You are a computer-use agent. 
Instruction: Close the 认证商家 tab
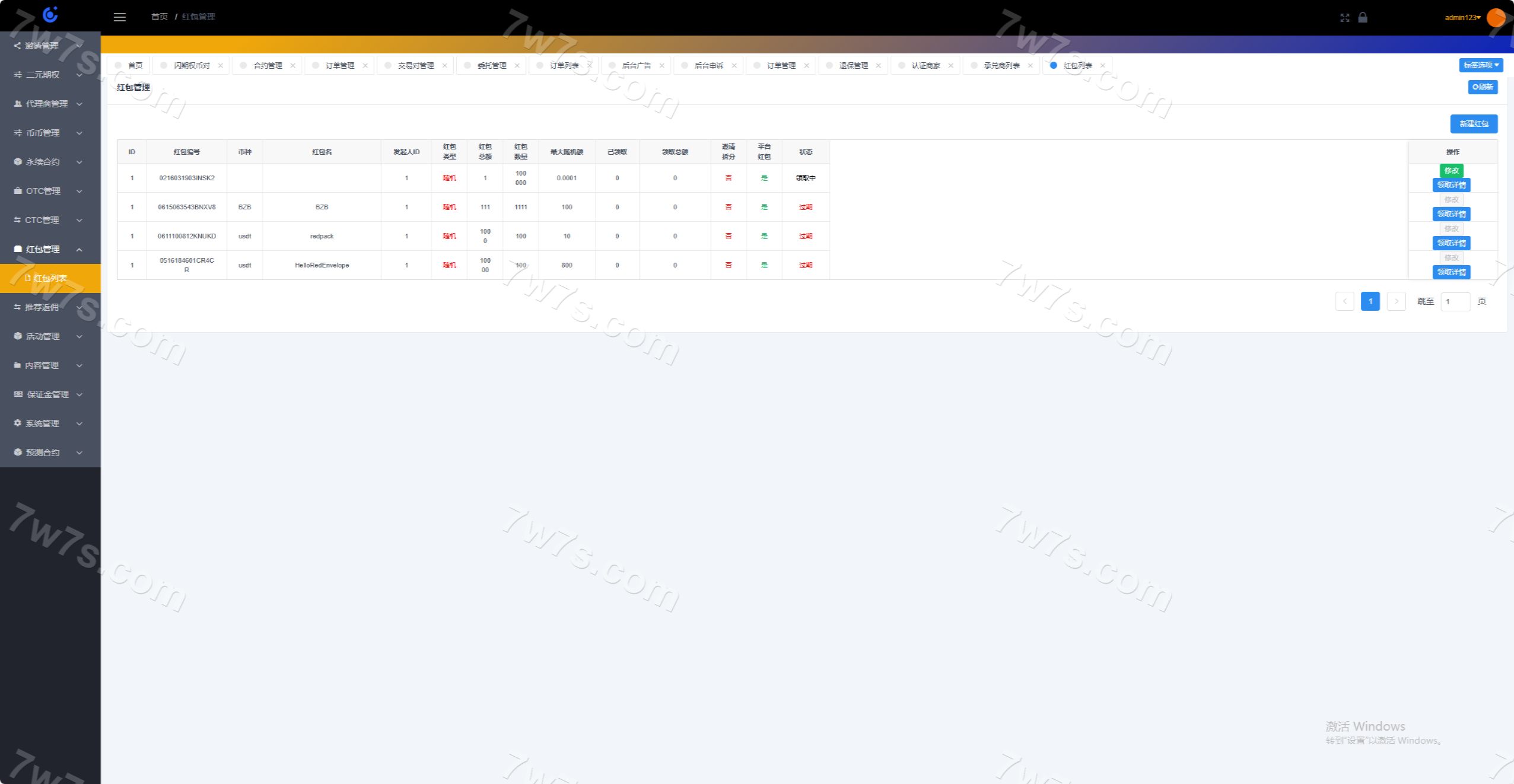(x=951, y=66)
